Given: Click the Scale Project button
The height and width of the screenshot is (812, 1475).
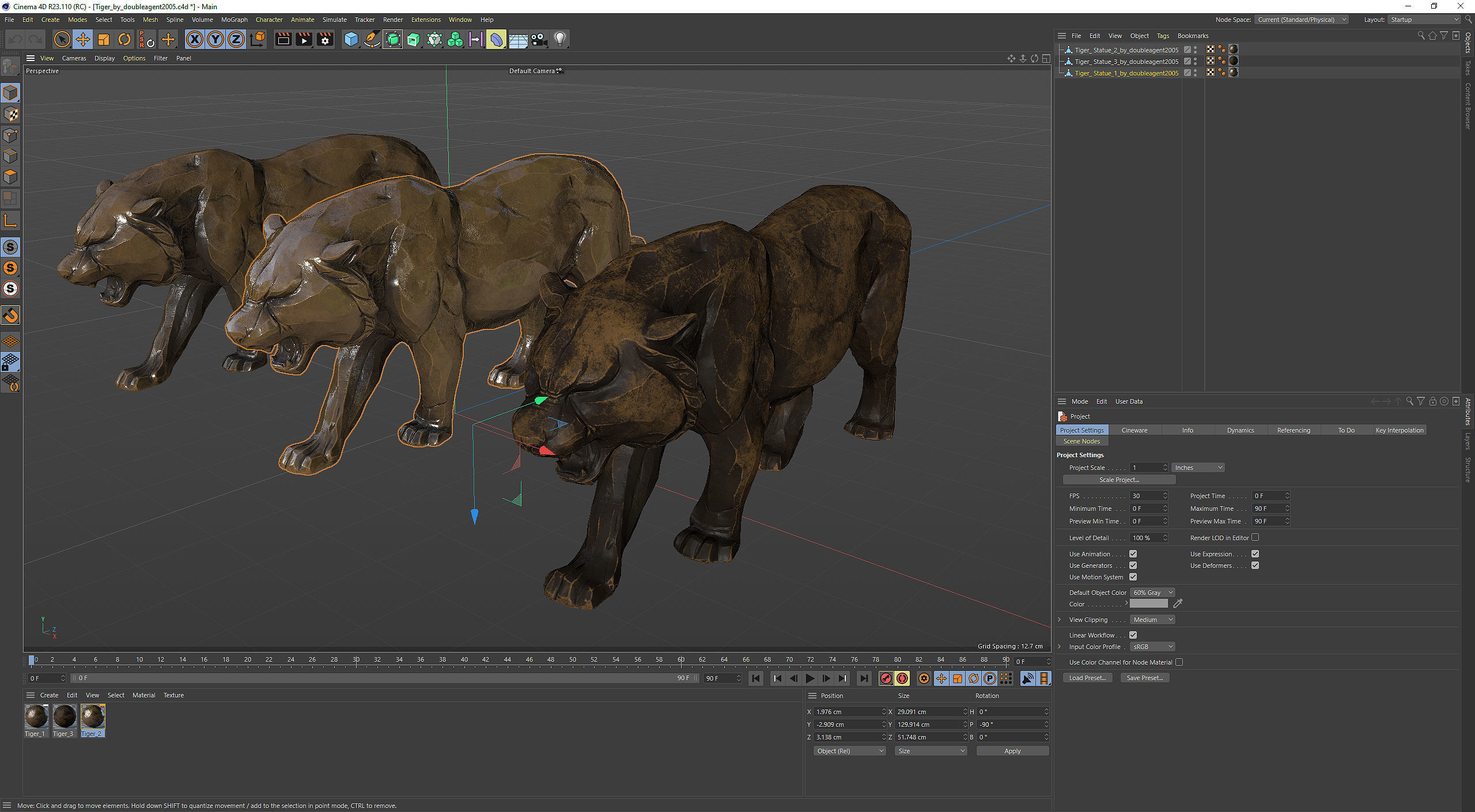Looking at the screenshot, I should click(1118, 480).
